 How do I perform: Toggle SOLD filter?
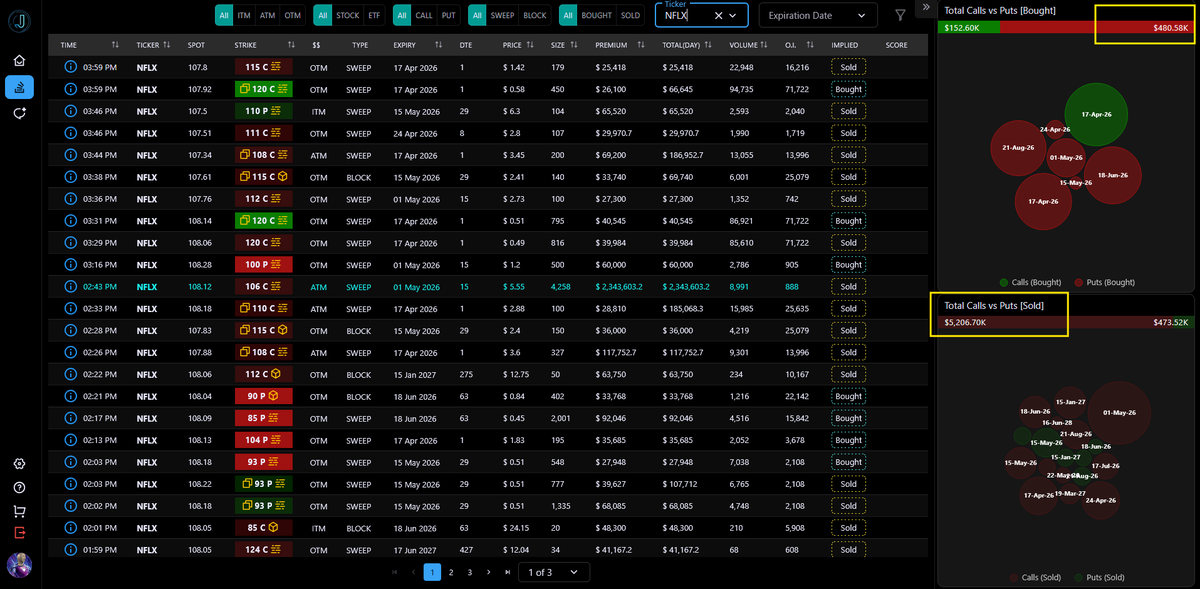click(630, 16)
